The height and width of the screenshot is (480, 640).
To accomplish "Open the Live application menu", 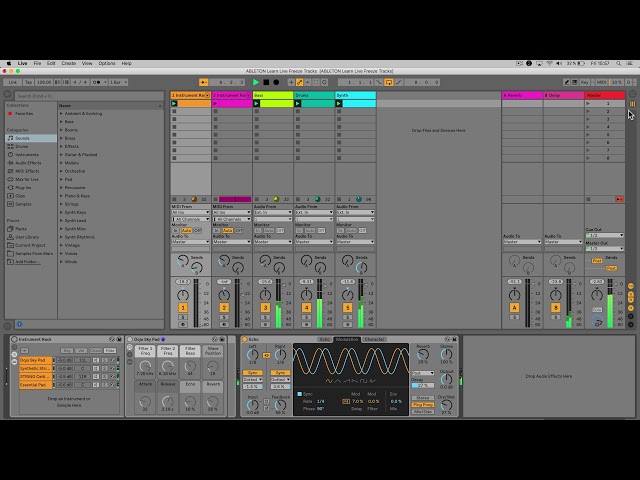I will [x=22, y=63].
